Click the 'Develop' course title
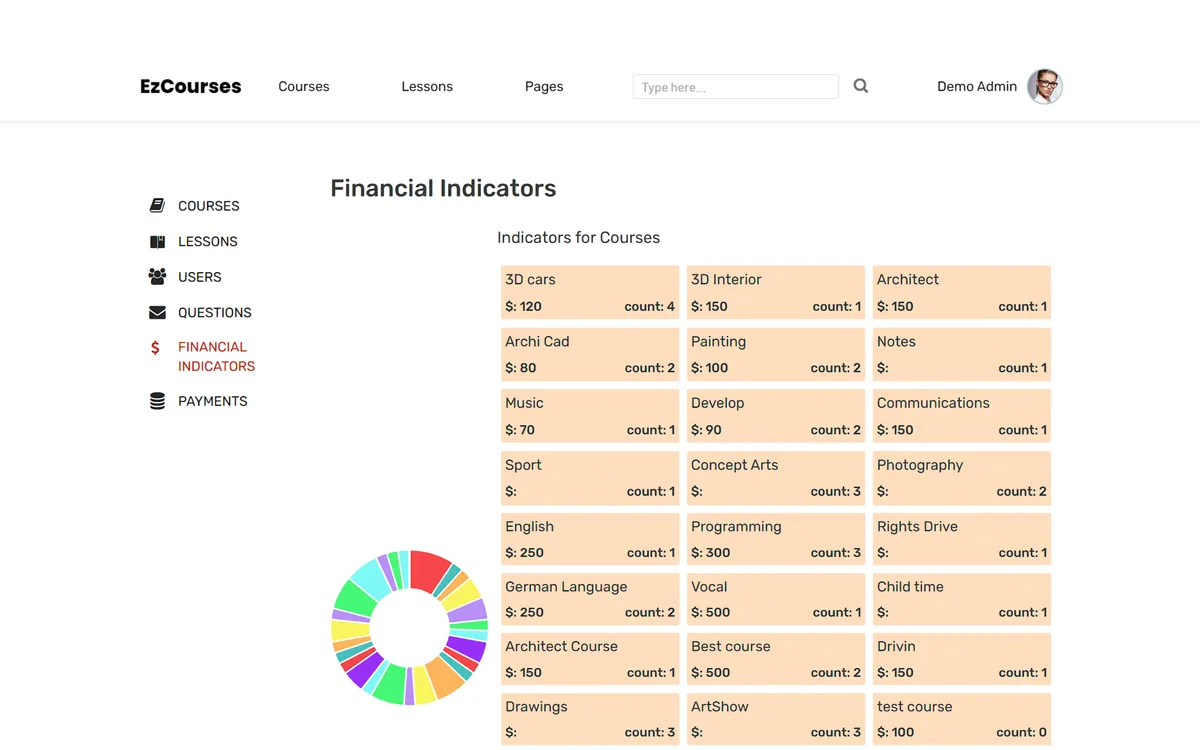The height and width of the screenshot is (750, 1200). click(718, 403)
